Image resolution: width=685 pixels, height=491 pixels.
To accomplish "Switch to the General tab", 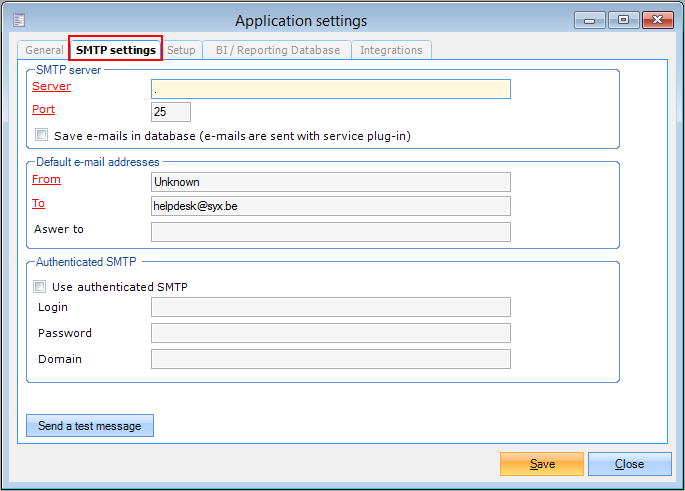I will 44,50.
